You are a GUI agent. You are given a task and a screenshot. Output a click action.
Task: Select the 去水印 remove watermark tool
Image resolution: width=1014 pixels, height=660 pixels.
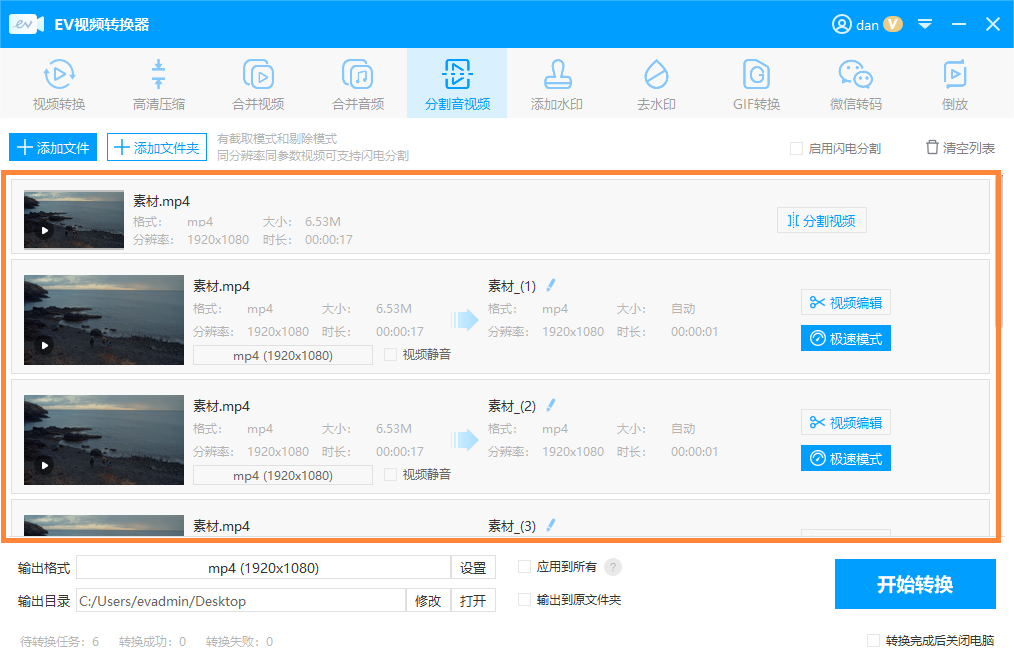tap(656, 84)
